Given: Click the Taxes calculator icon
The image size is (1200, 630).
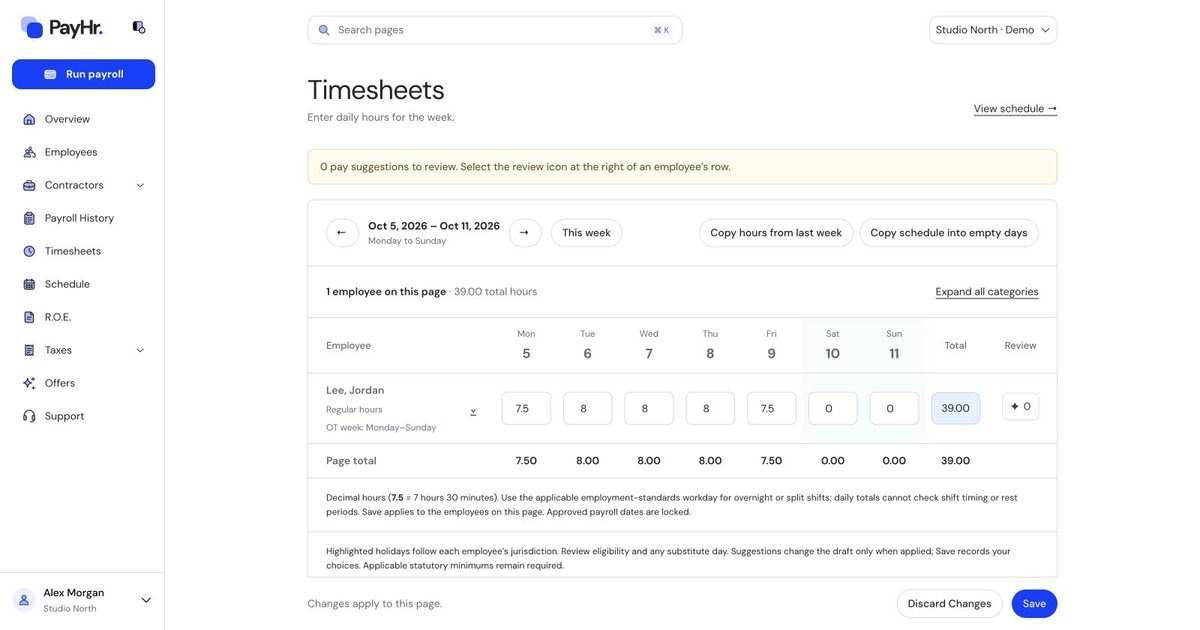Looking at the screenshot, I should click(29, 350).
